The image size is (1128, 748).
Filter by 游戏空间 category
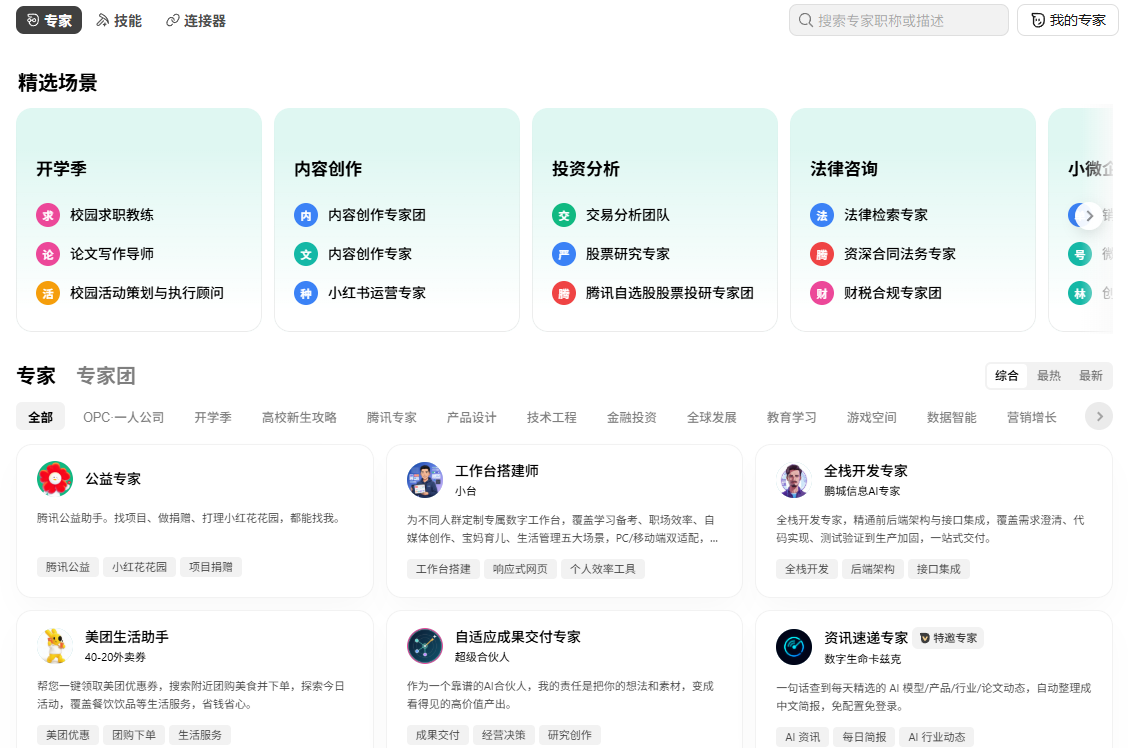coord(871,417)
